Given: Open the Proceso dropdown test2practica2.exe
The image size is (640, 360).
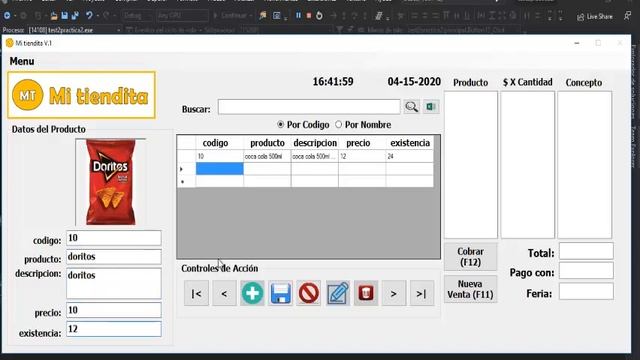Looking at the screenshot, I should click(75, 30).
